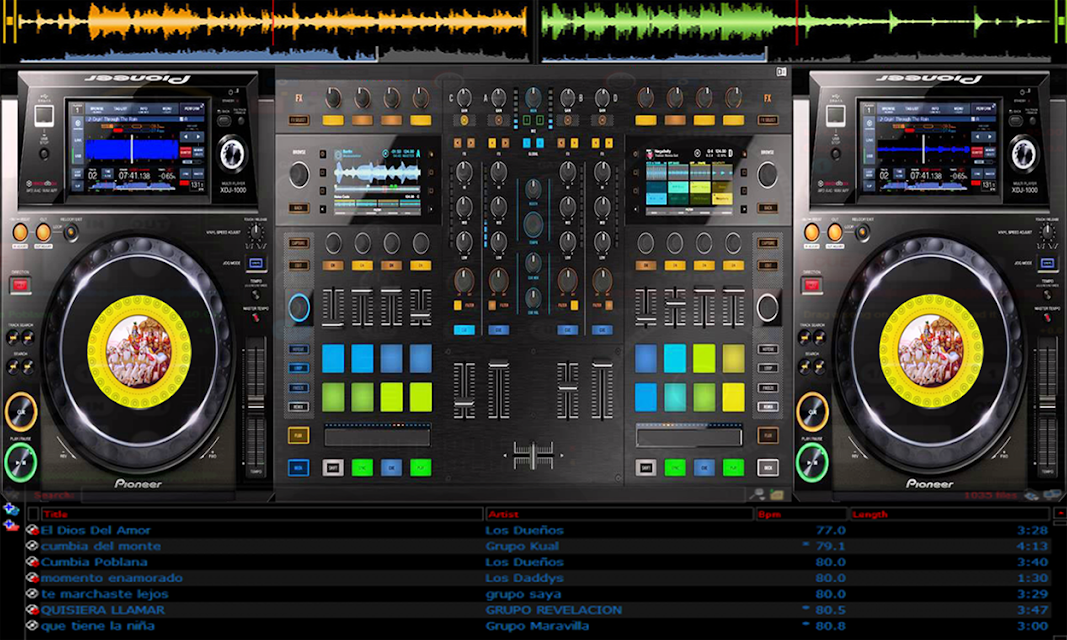
Task: Click the folder icon right of search bar
Action: (776, 494)
